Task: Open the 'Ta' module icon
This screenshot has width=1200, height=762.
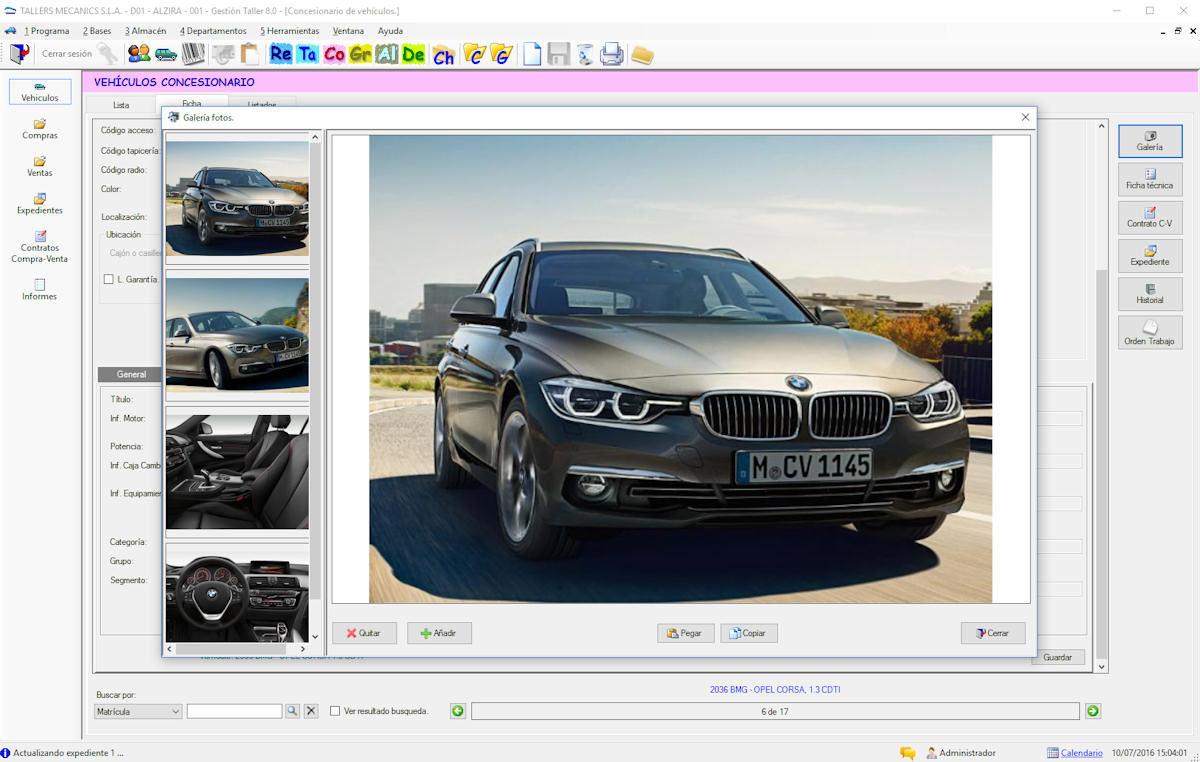Action: [307, 54]
